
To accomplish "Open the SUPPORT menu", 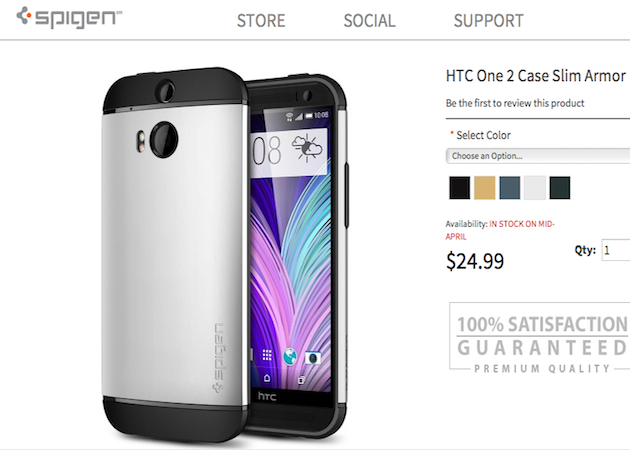I will [488, 20].
